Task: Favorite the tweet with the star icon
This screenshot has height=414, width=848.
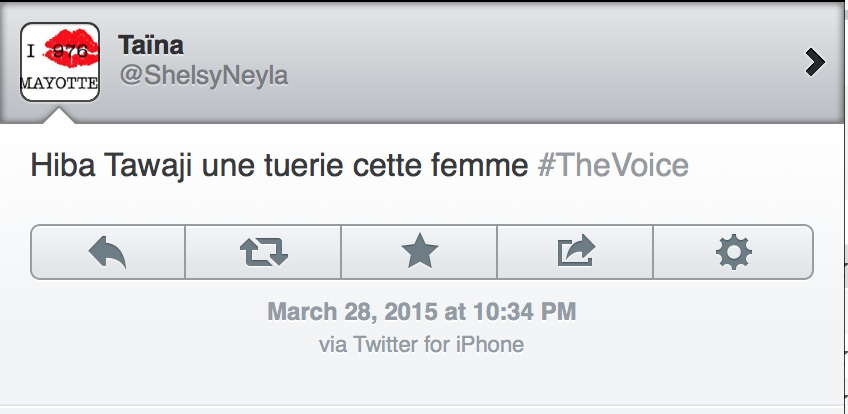Action: click(x=419, y=251)
